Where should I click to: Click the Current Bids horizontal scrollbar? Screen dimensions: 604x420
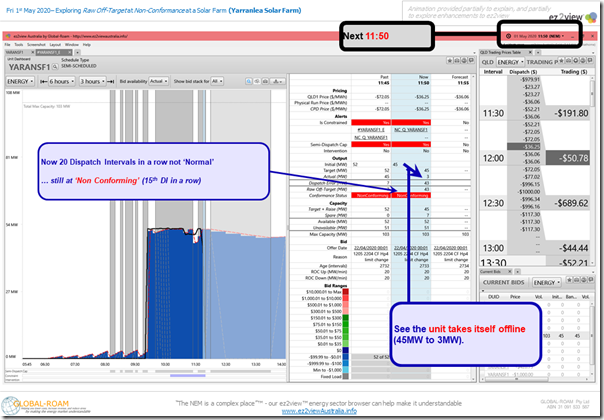click(536, 379)
